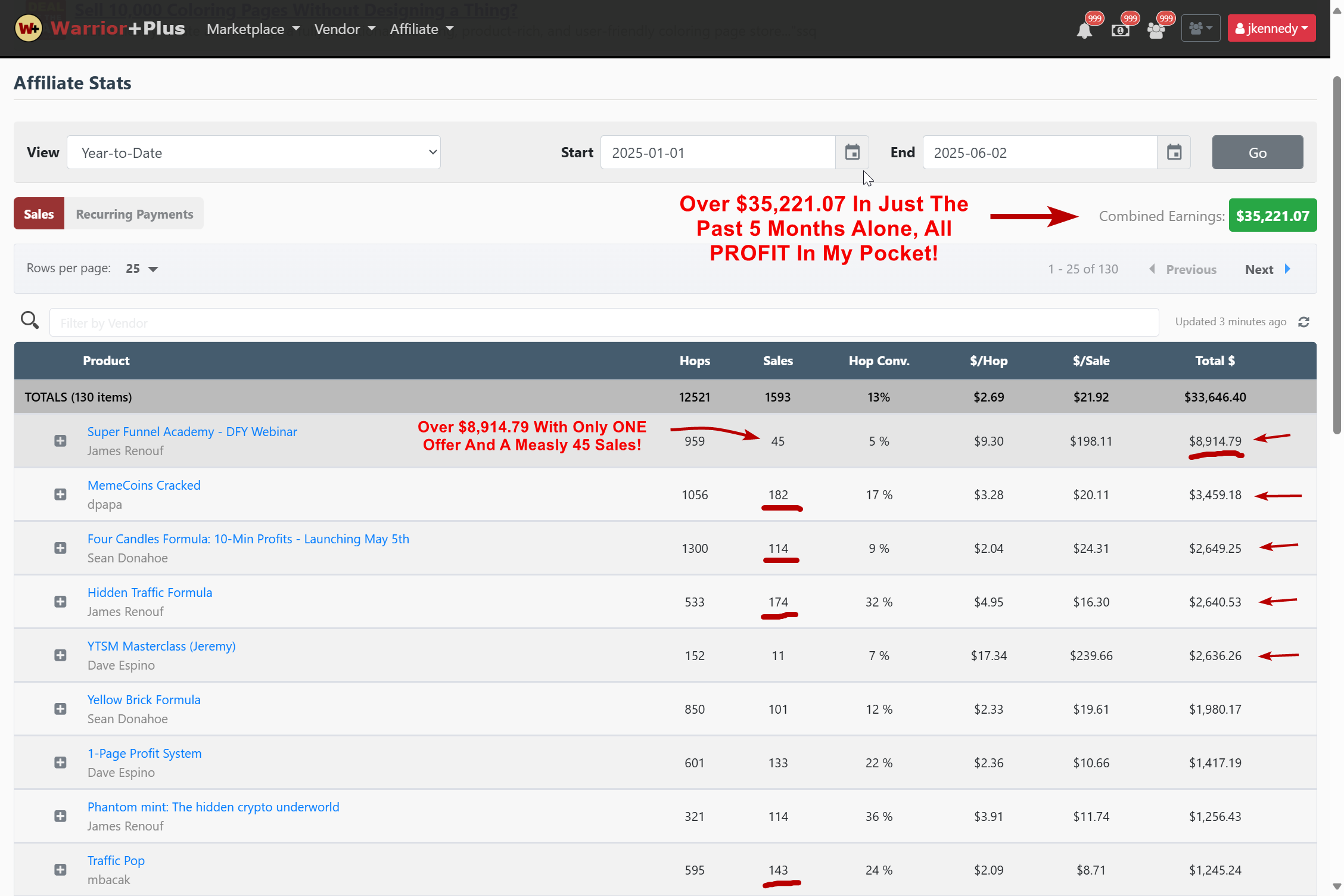This screenshot has height=896, width=1344.
Task: Click the '1 - 25 of 130' pagination text
Action: pyautogui.click(x=1083, y=269)
